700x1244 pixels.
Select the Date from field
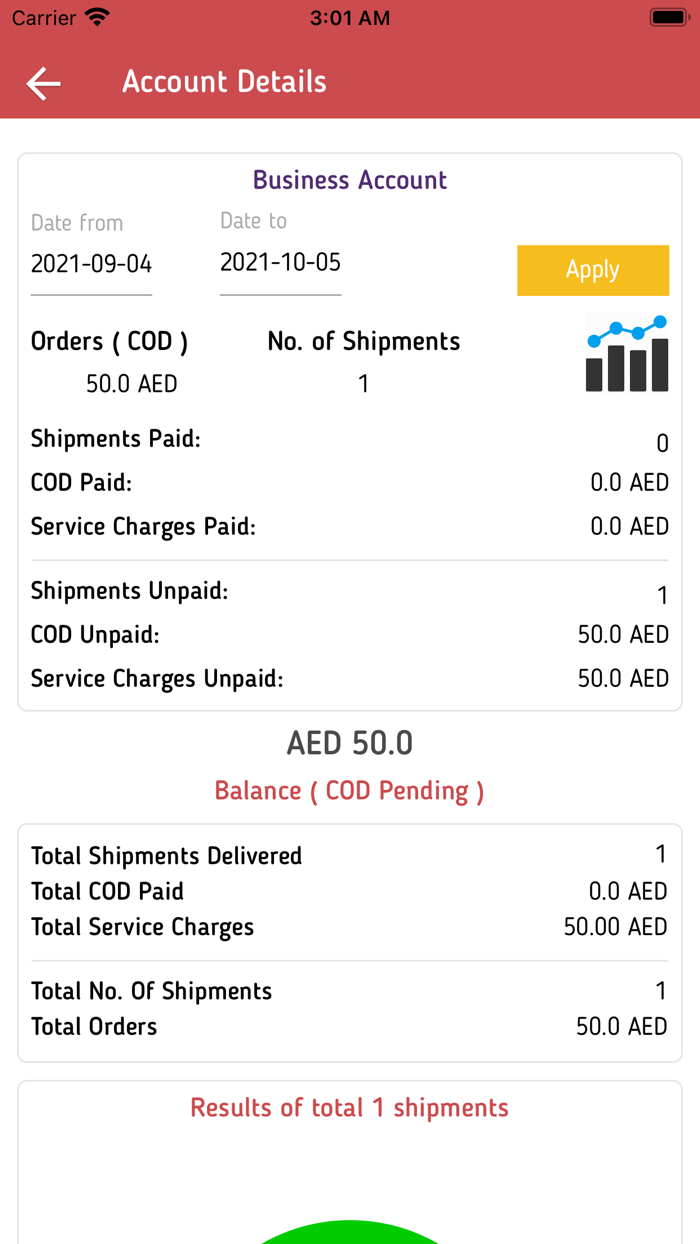[91, 264]
